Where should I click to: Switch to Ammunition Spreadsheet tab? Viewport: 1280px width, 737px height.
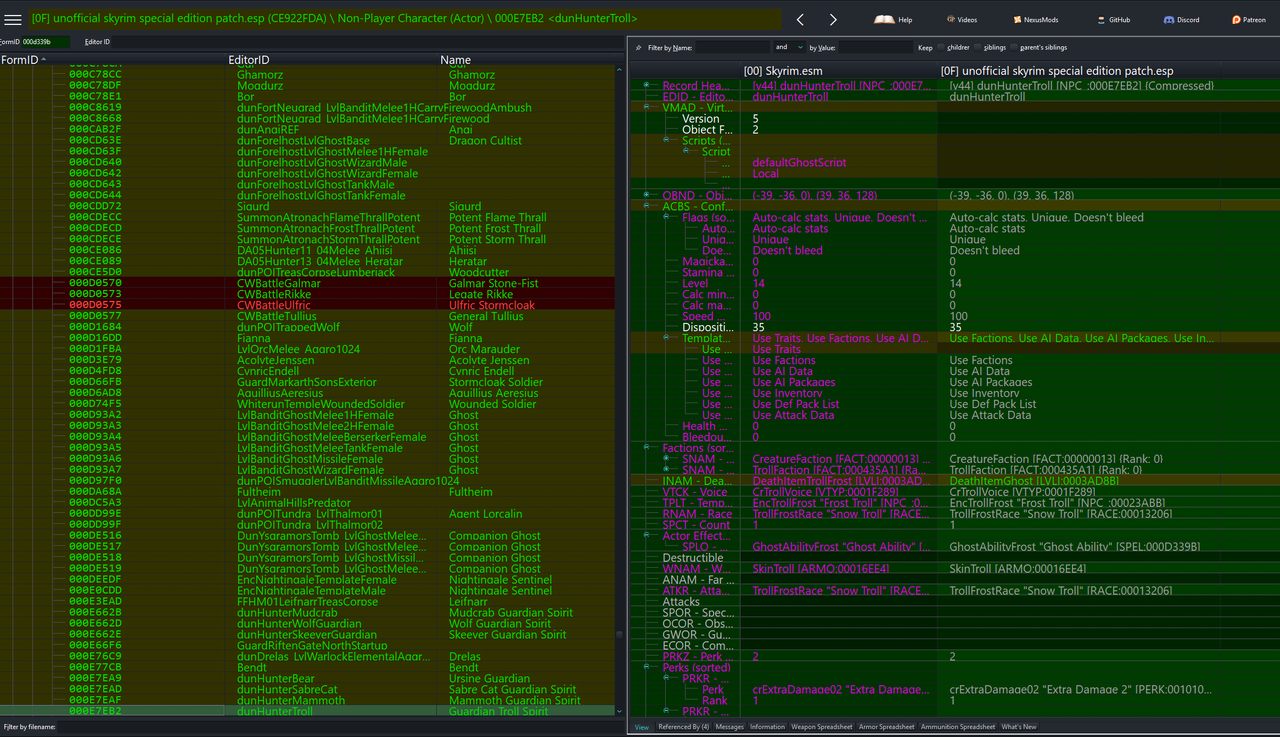click(957, 727)
